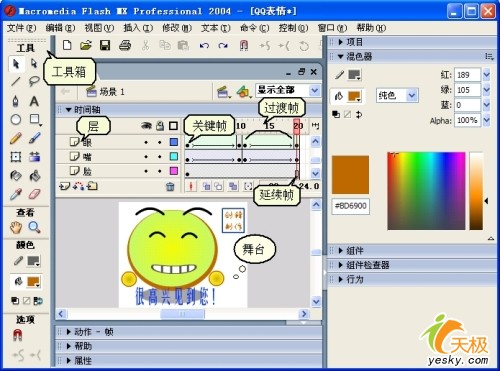
Task: Select the Eraser tool
Action: point(35,194)
